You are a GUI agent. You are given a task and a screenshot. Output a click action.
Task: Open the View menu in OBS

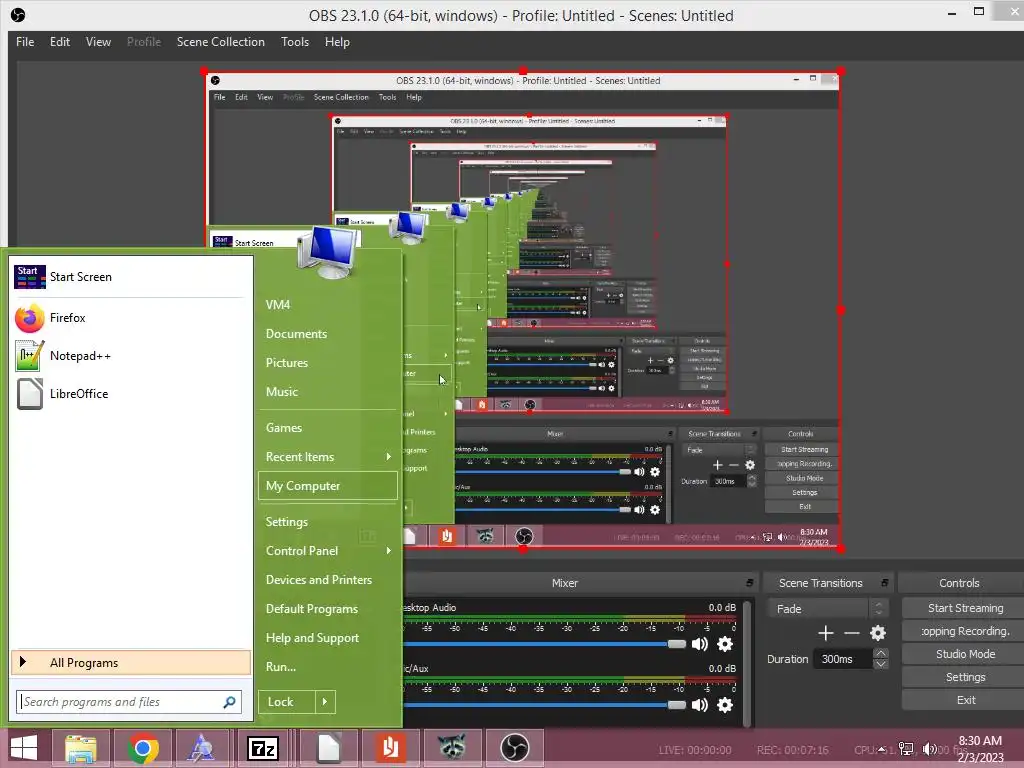pyautogui.click(x=98, y=42)
